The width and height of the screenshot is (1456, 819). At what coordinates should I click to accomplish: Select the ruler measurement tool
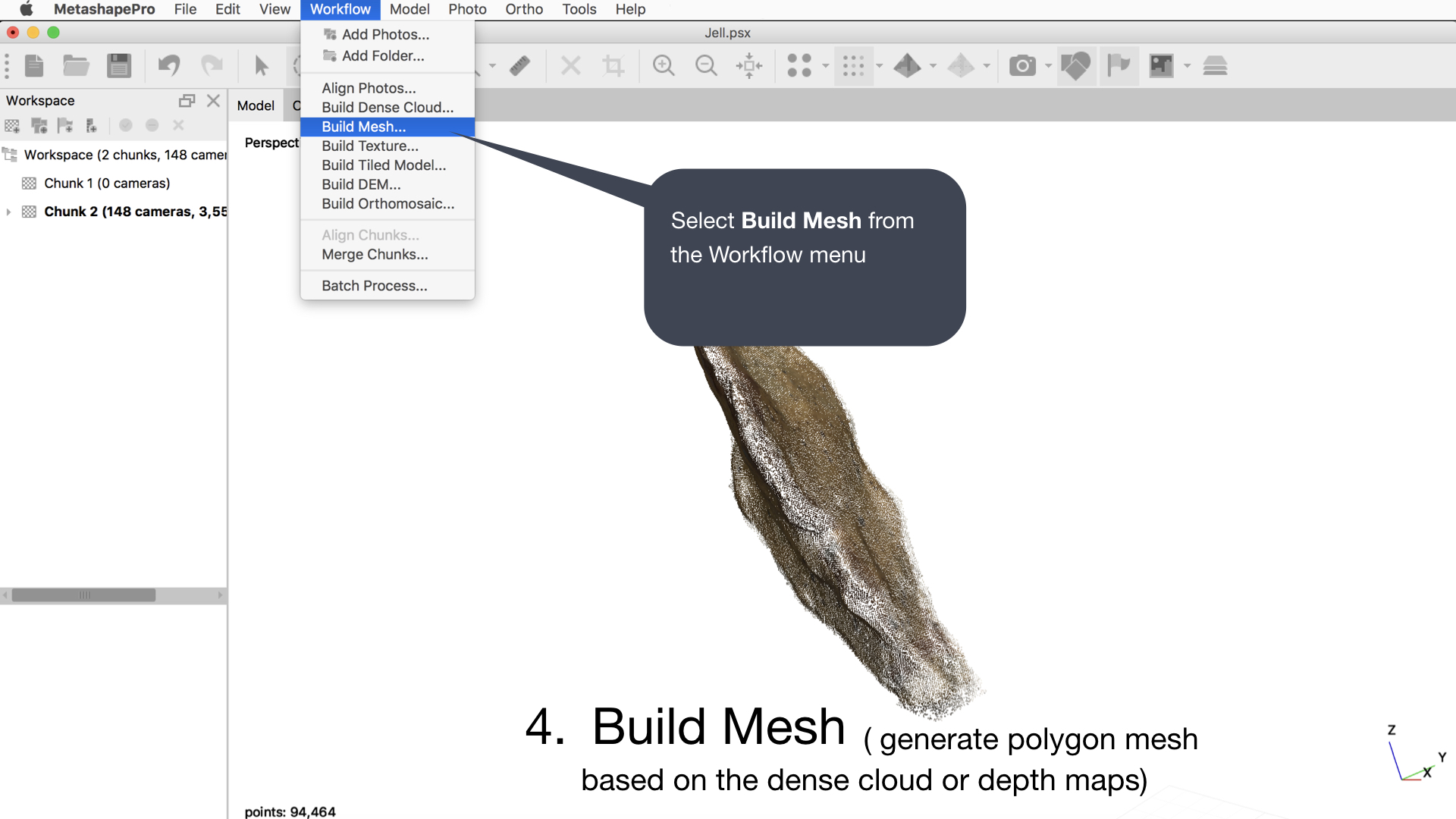(x=520, y=66)
